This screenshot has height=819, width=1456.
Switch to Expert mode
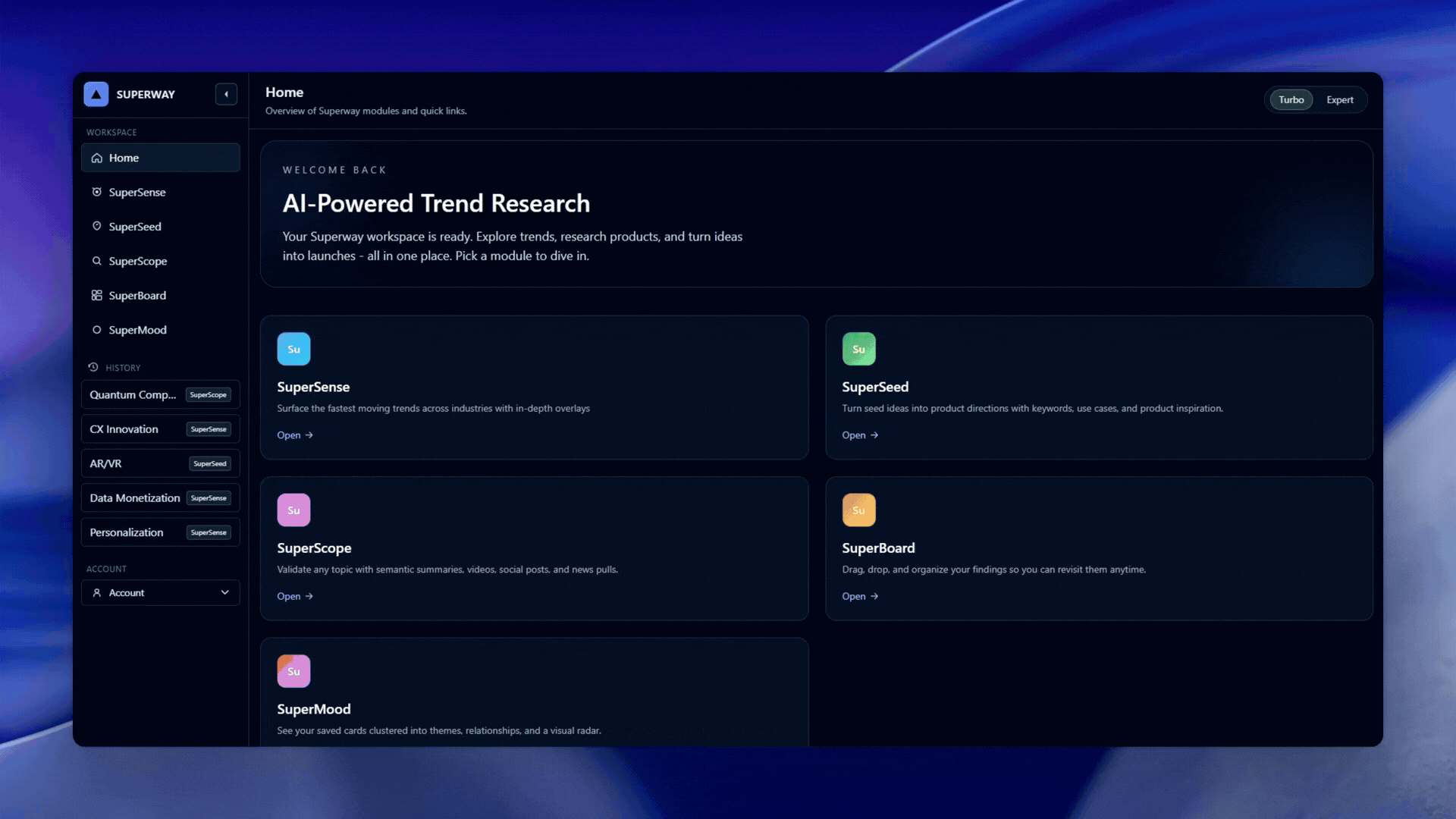1339,100
